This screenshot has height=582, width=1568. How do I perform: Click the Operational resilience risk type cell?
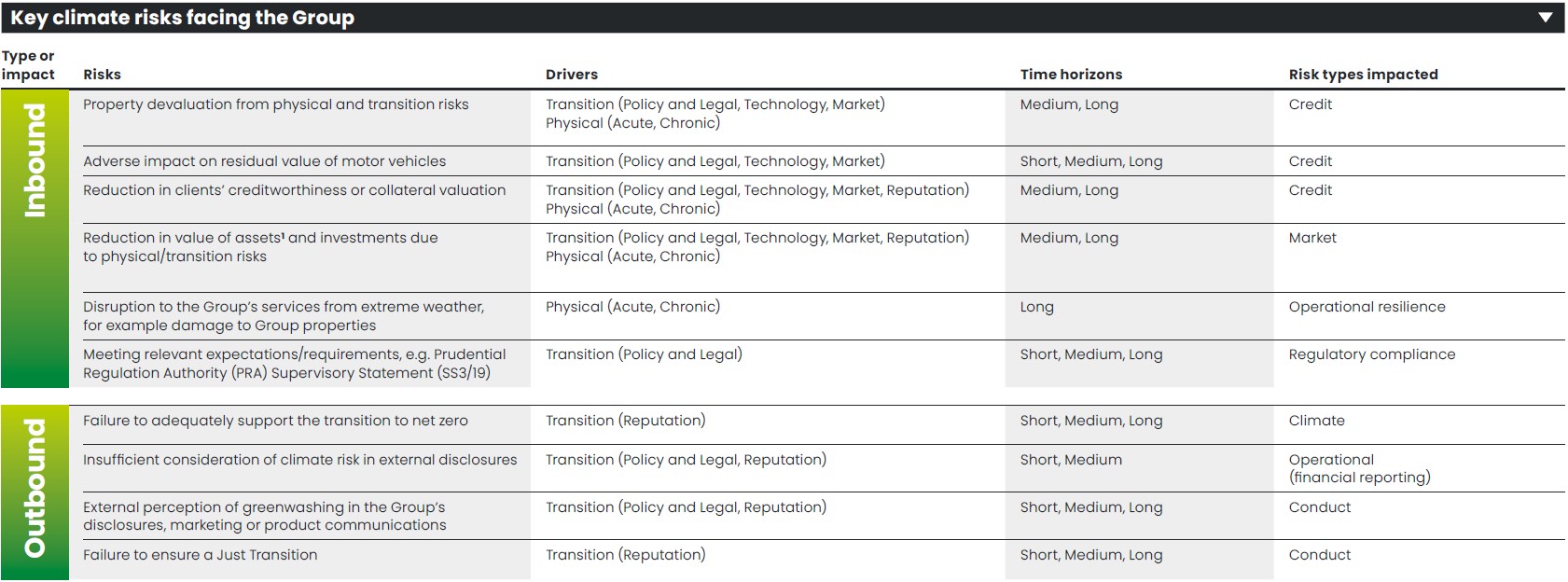1367,307
